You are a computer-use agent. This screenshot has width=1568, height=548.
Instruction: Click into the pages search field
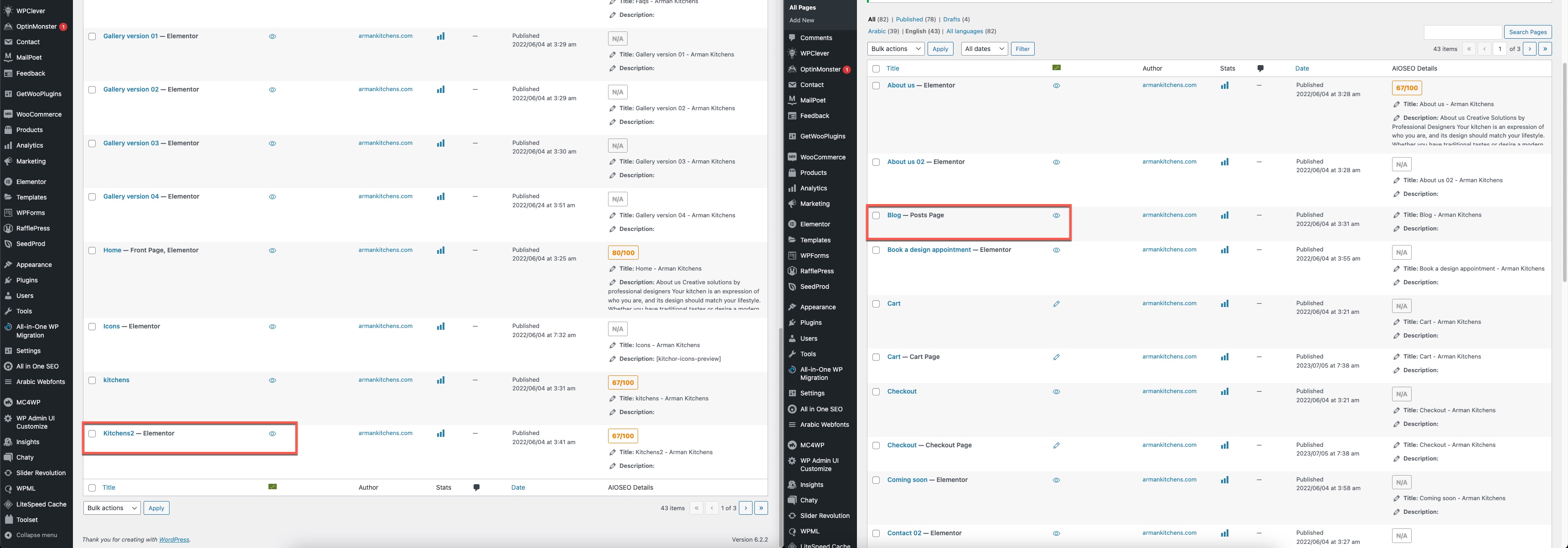pos(1462,32)
